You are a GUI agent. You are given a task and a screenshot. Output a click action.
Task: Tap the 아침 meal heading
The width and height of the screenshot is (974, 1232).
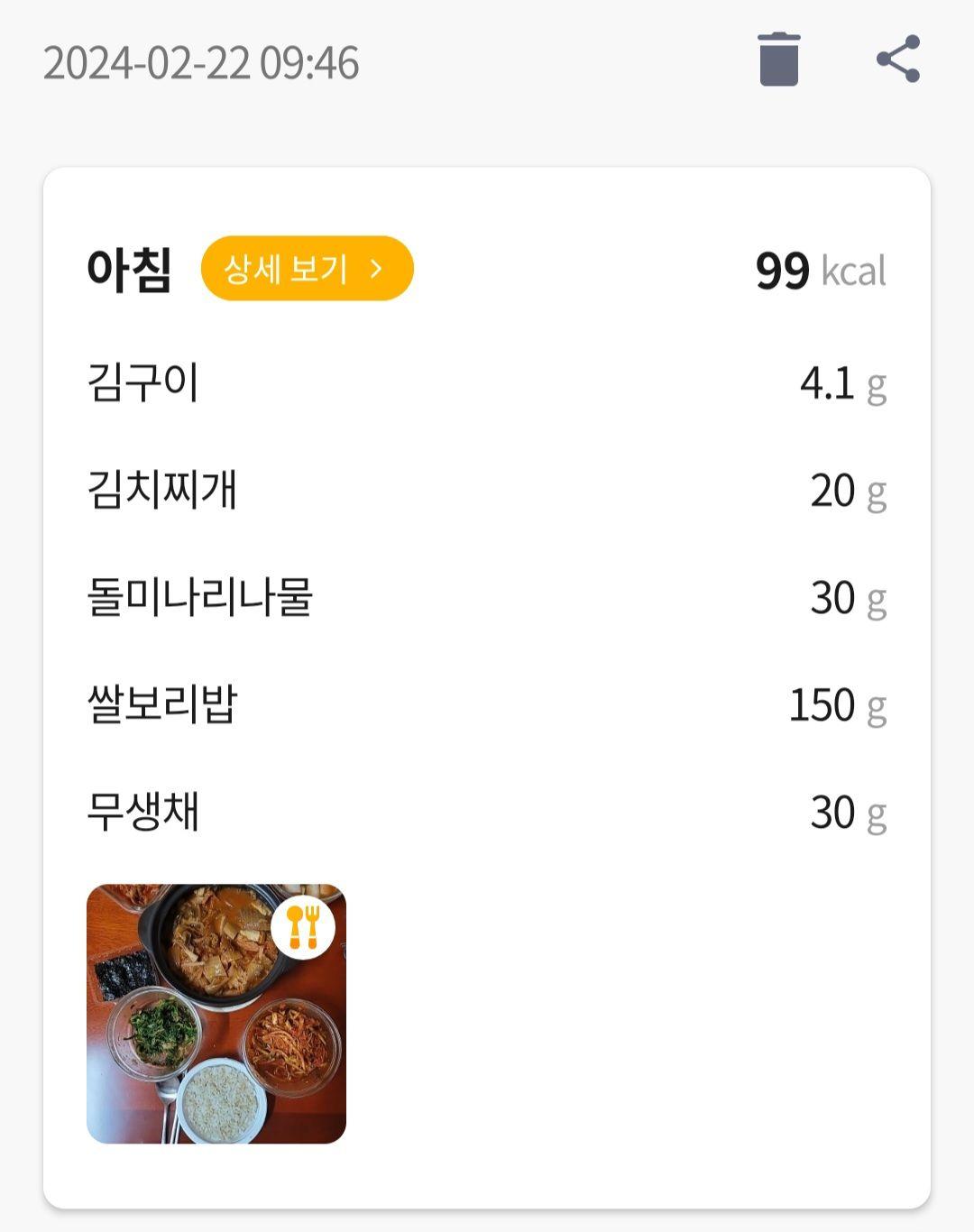129,270
